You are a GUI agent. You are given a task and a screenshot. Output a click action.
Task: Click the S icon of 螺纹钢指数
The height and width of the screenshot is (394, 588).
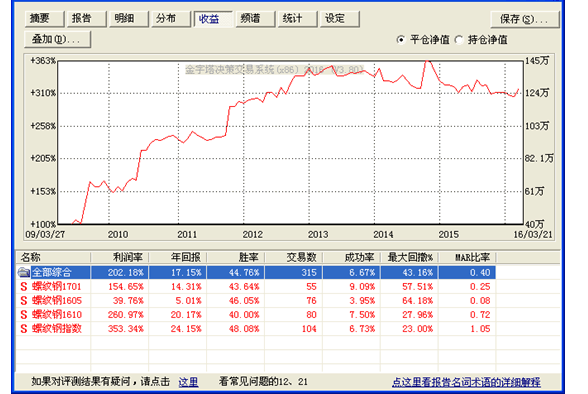pos(24,329)
